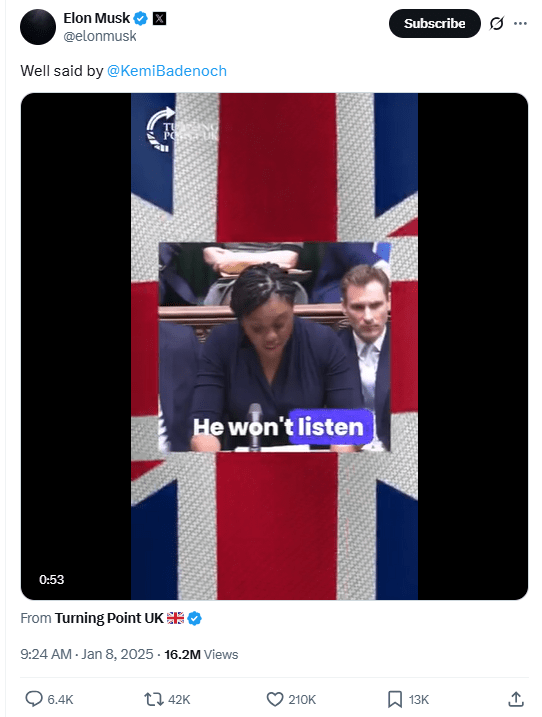Click the Grok slashed-circle icon
Viewport: 542px width, 717px height.
496,23
